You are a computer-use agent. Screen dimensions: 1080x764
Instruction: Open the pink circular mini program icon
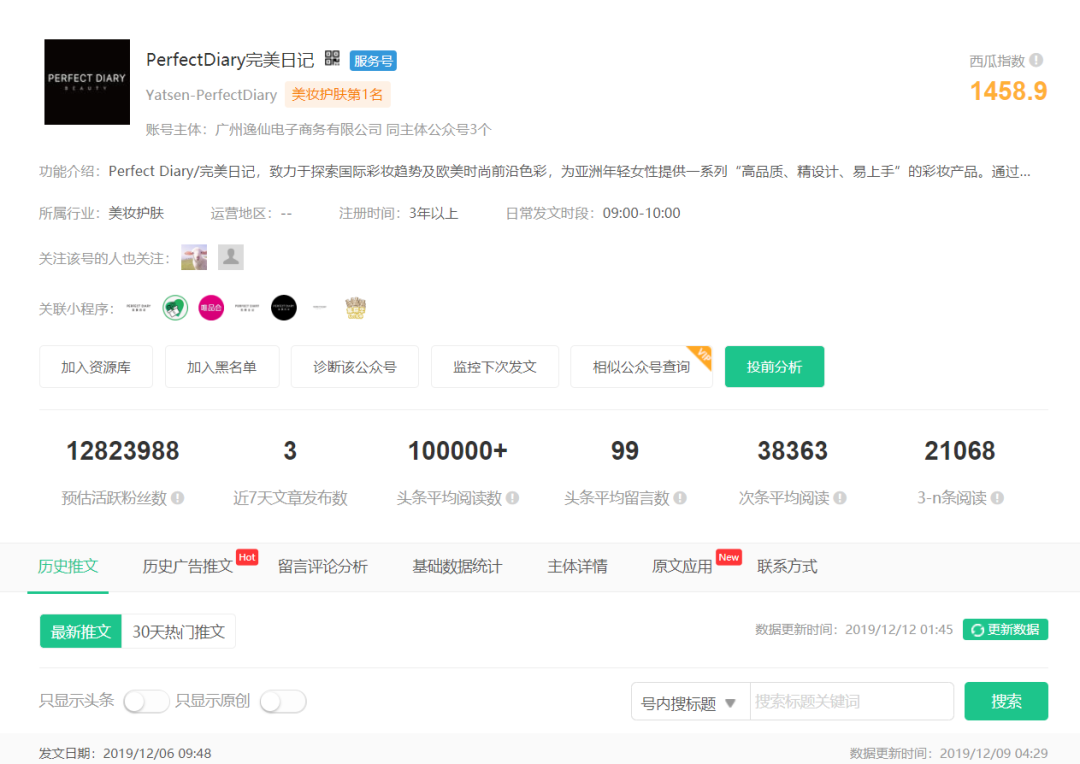211,307
